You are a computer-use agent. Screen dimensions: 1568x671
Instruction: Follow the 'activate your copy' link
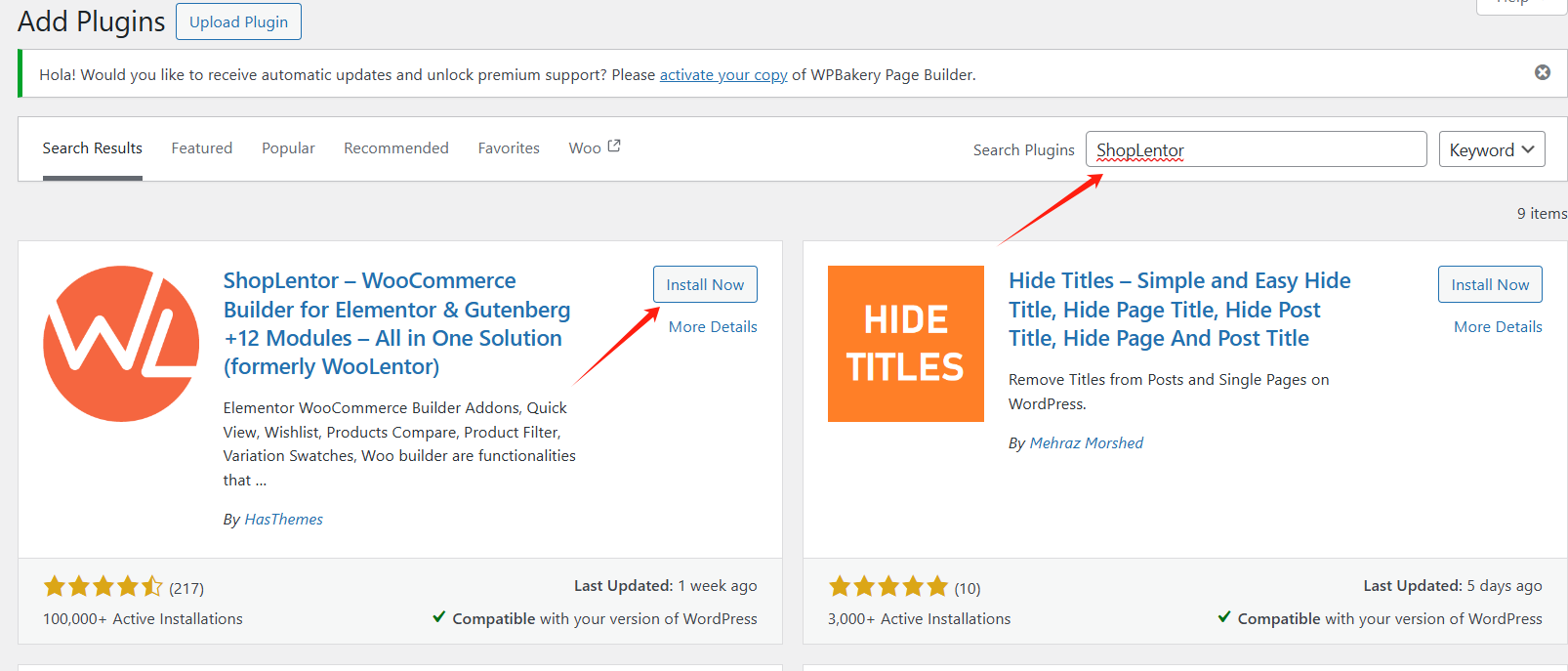(723, 75)
